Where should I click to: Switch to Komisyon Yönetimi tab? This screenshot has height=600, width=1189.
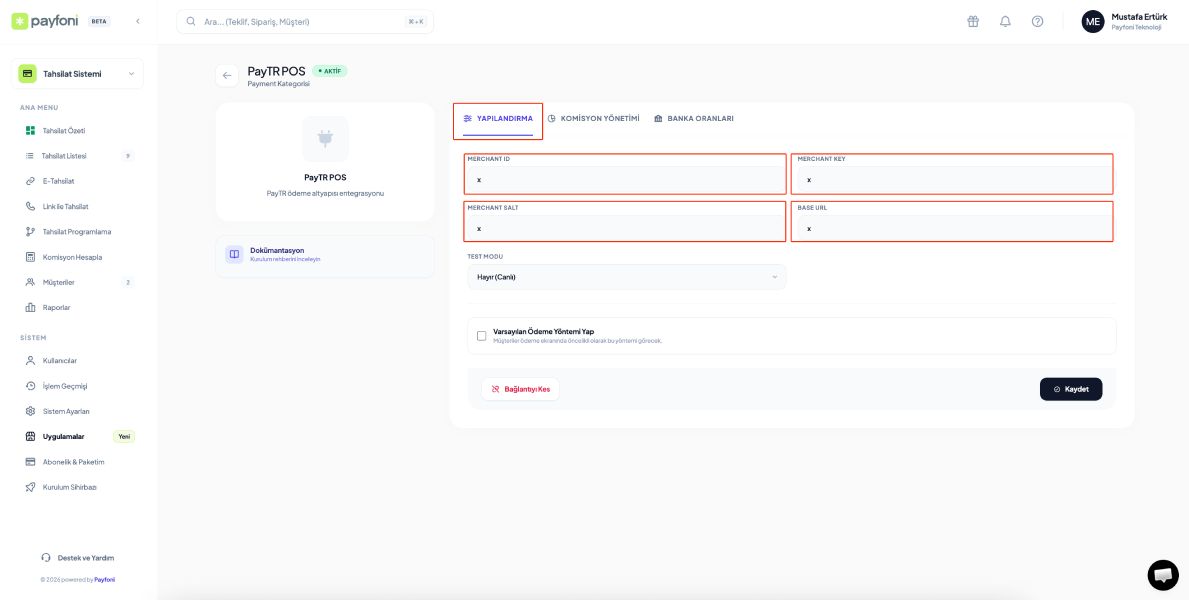[593, 119]
